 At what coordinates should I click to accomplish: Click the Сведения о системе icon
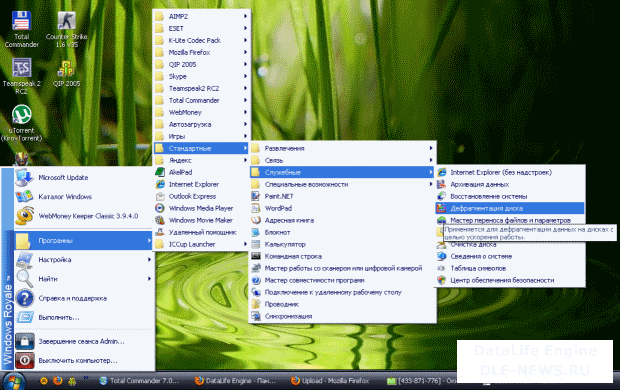442,256
